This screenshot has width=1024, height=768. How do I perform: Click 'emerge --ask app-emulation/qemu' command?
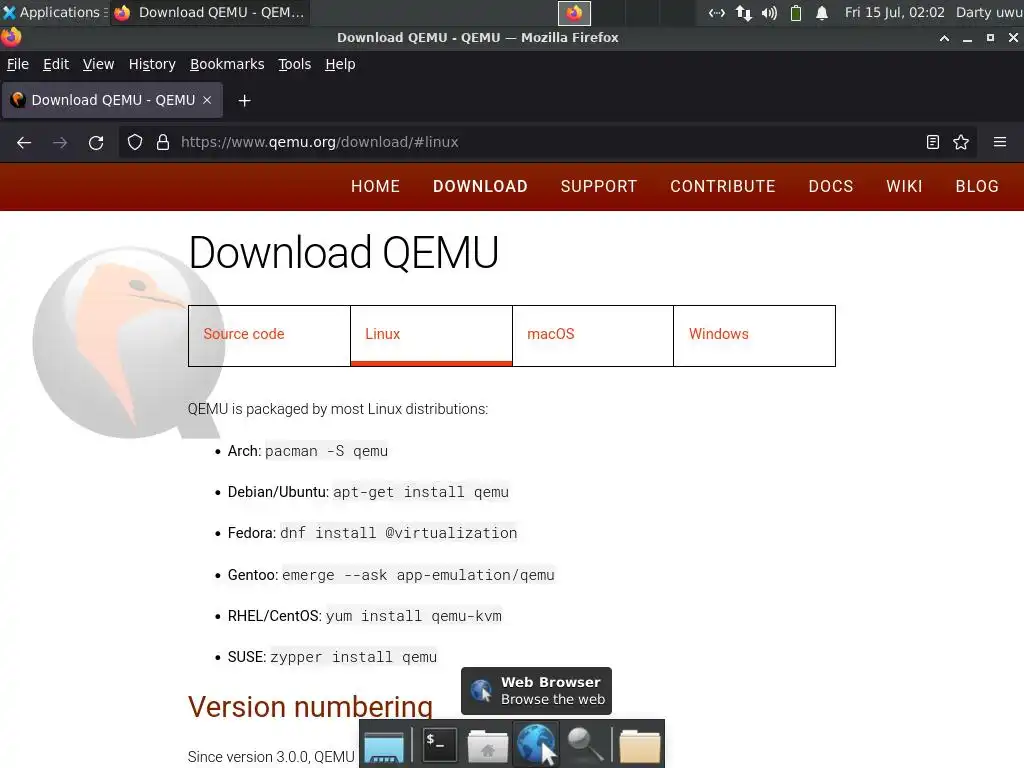418,575
